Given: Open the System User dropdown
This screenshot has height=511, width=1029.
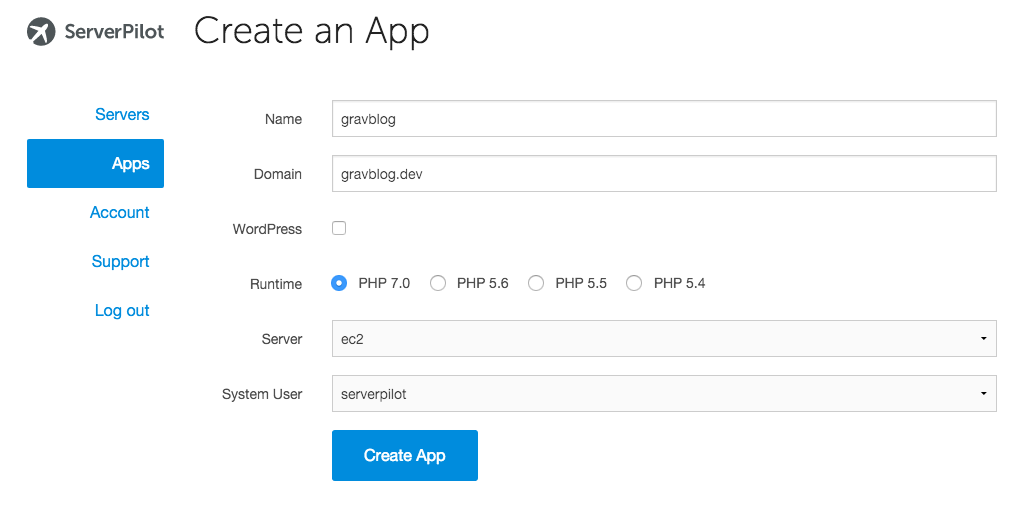Looking at the screenshot, I should 664,394.
